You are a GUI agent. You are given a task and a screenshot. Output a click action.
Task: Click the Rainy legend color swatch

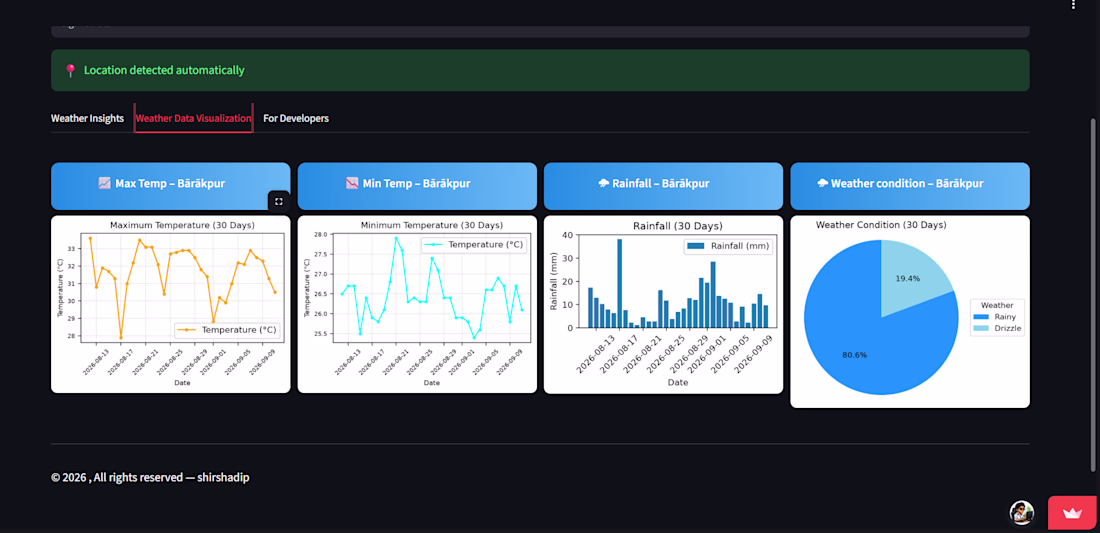pos(981,317)
